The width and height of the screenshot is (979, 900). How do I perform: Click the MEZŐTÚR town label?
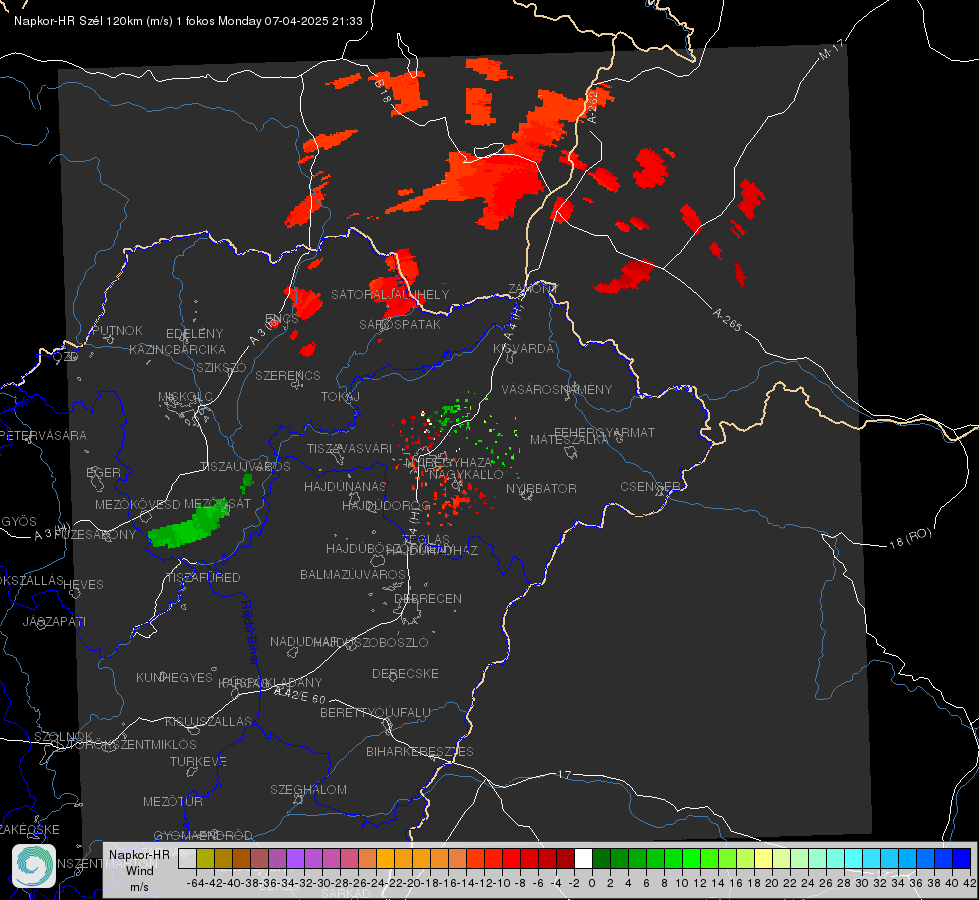pos(173,801)
